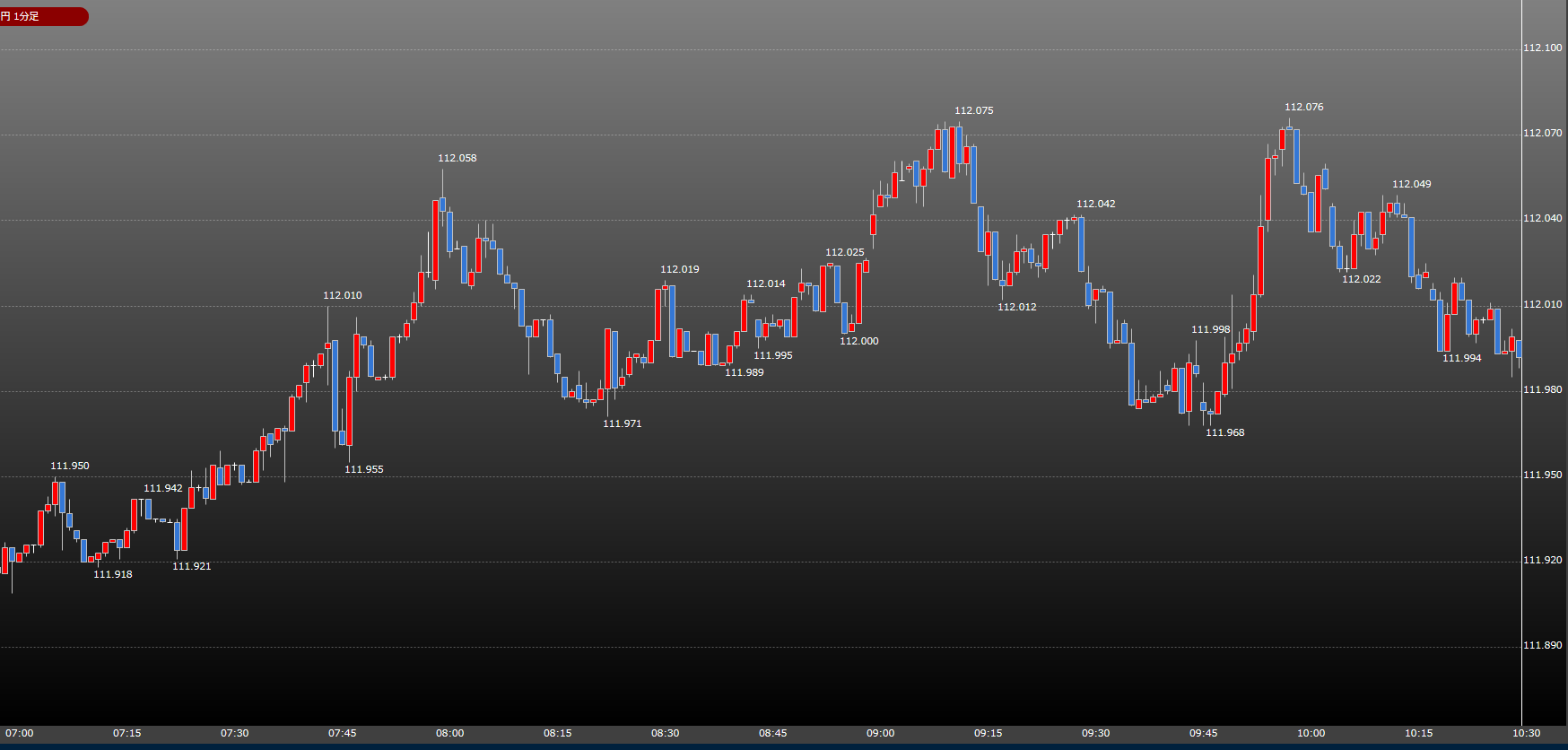The height and width of the screenshot is (750, 1568).
Task: Click the 111.980 price axis value
Action: (x=1543, y=389)
